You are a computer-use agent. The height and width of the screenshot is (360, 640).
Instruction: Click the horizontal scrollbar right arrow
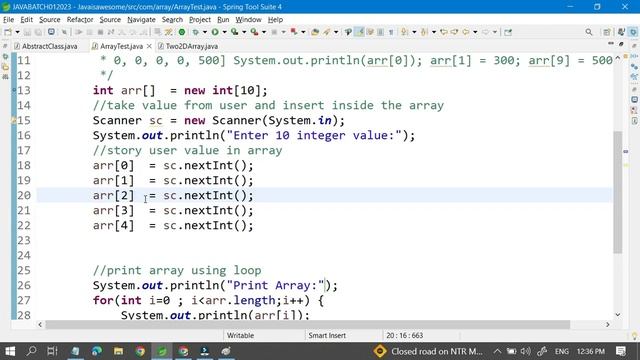pyautogui.click(x=607, y=324)
